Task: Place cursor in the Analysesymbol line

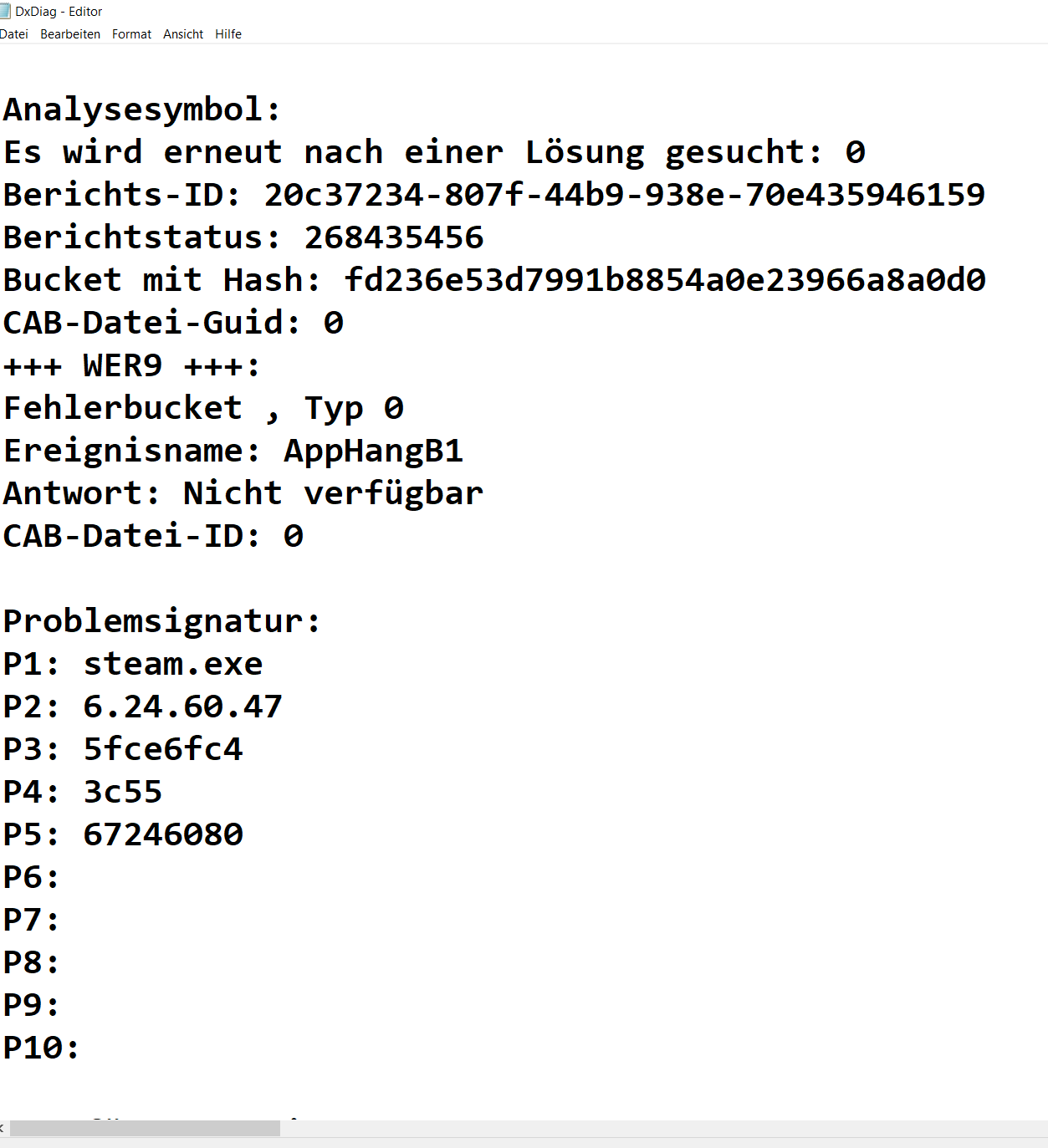Action: click(142, 110)
